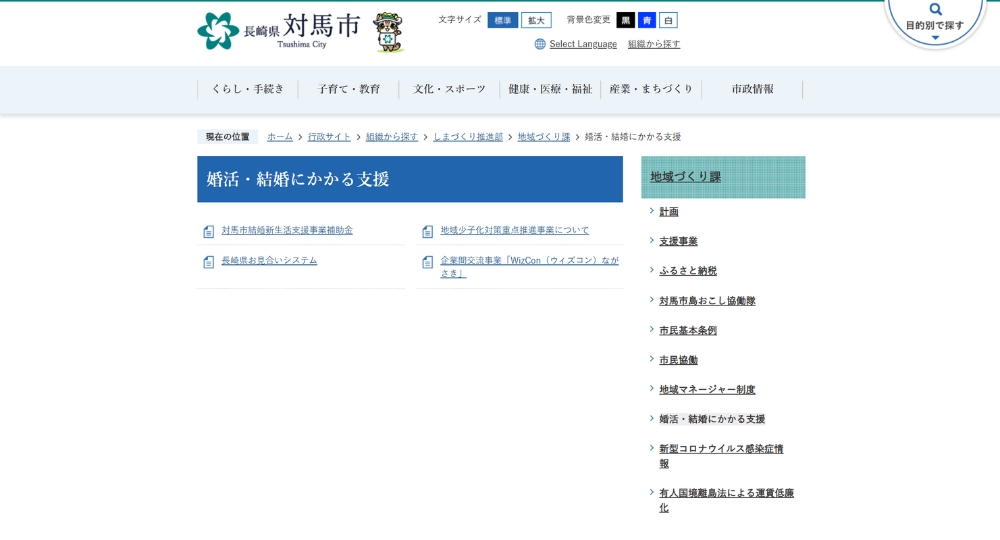Open the Select Language link

pos(583,44)
